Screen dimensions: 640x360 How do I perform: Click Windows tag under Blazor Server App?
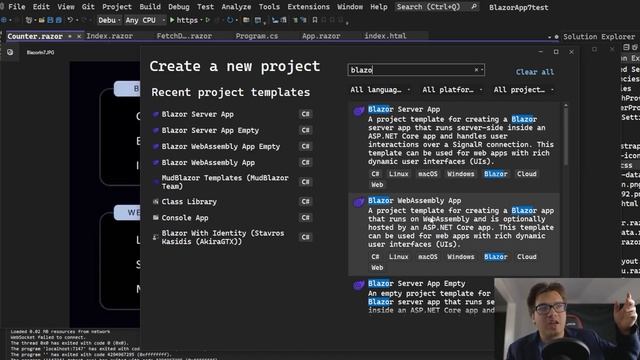tap(460, 174)
